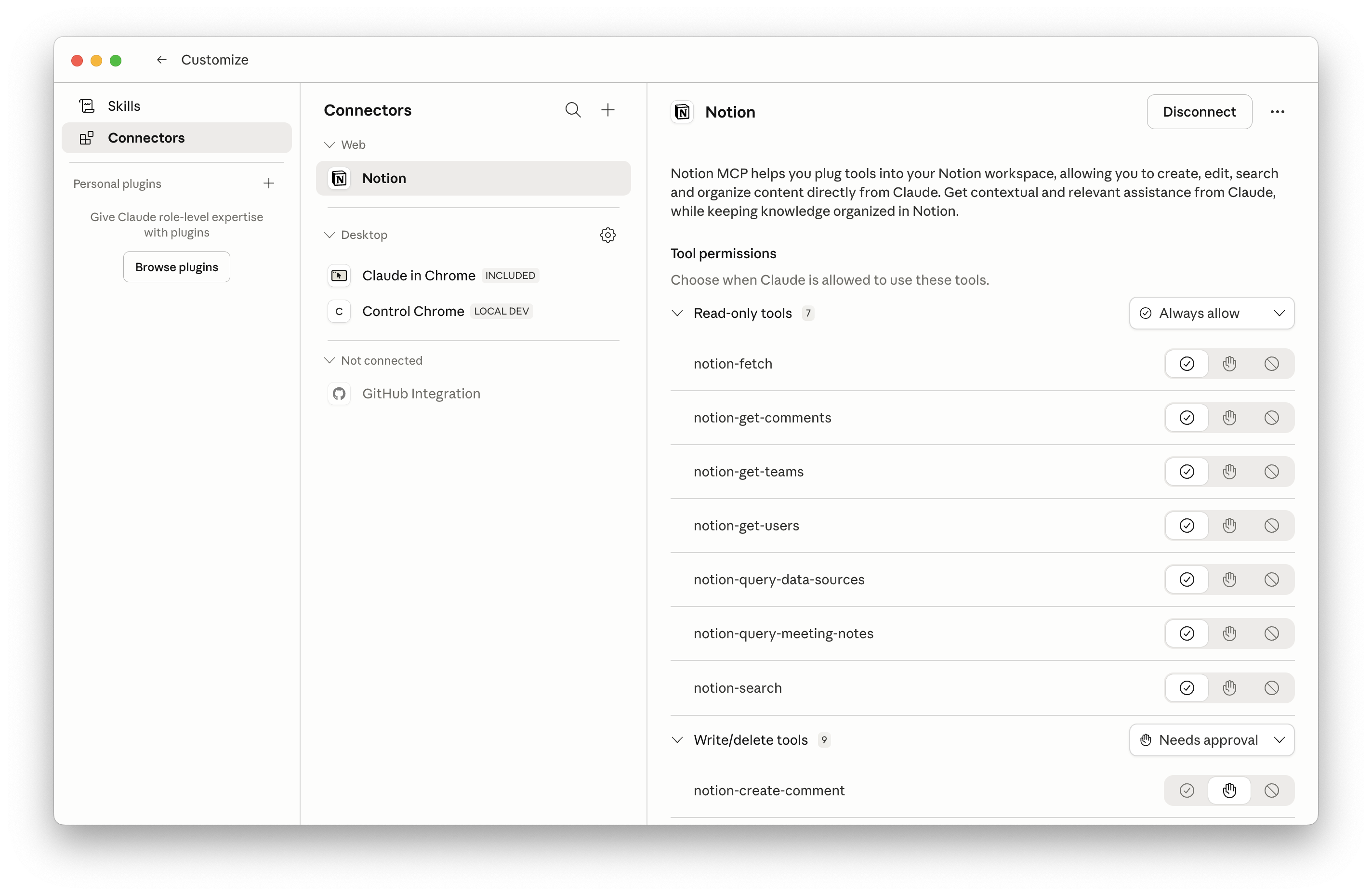The image size is (1372, 896).
Task: Select Claude in Chrome connector icon
Action: pos(339,276)
